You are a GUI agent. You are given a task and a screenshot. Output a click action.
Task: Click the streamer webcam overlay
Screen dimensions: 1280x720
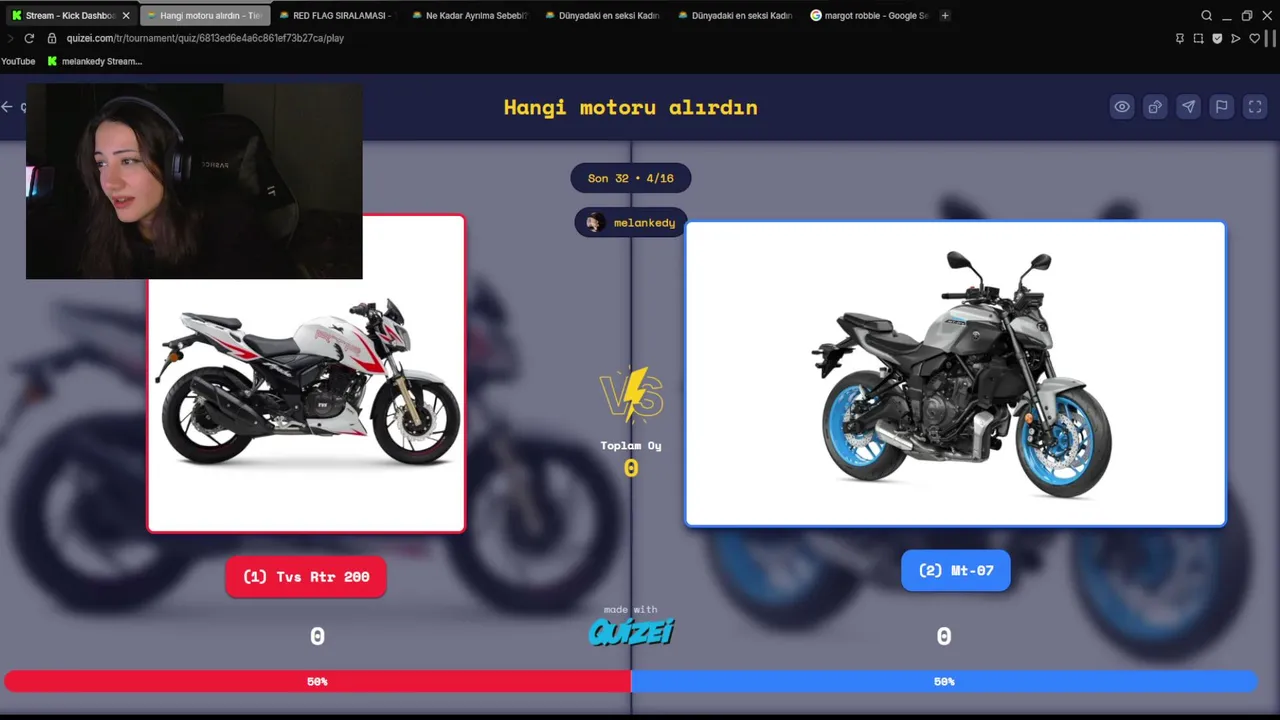[194, 181]
